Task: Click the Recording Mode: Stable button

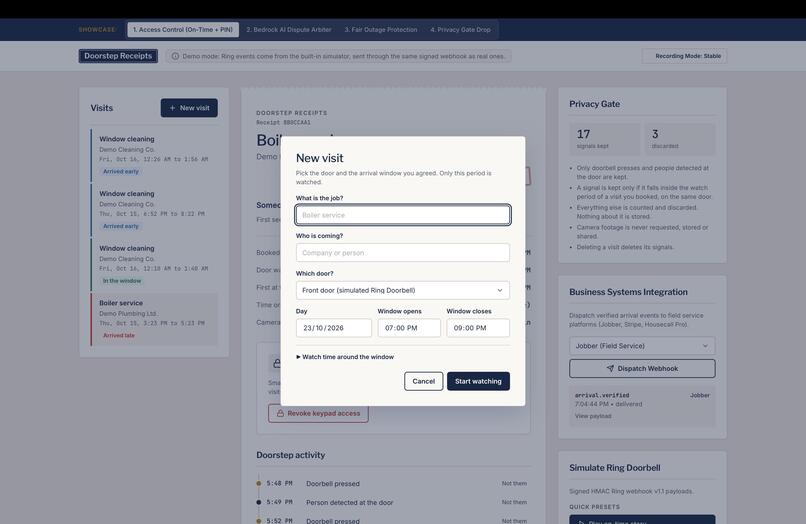Action: 685,56
